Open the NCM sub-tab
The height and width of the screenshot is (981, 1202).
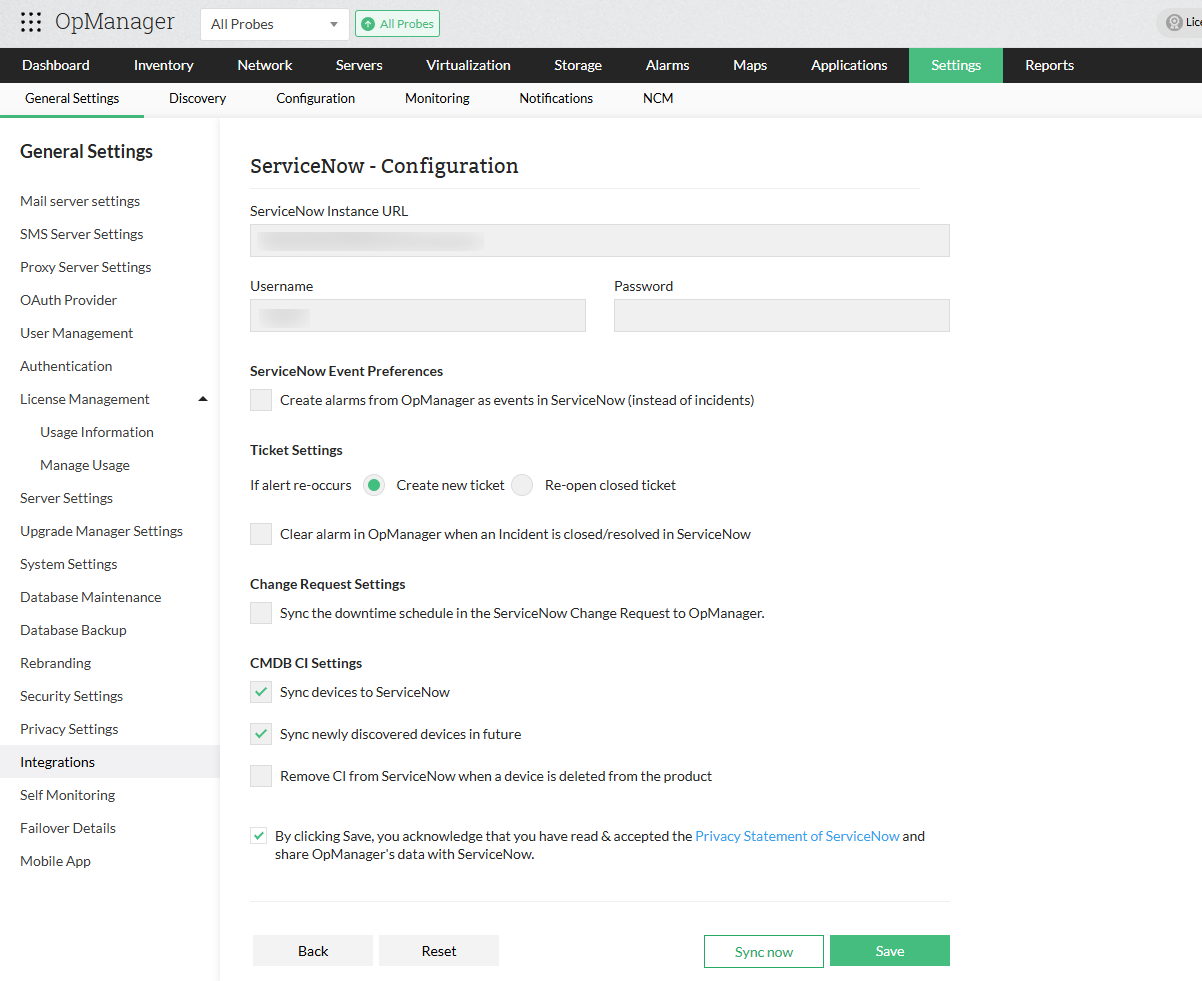point(658,99)
